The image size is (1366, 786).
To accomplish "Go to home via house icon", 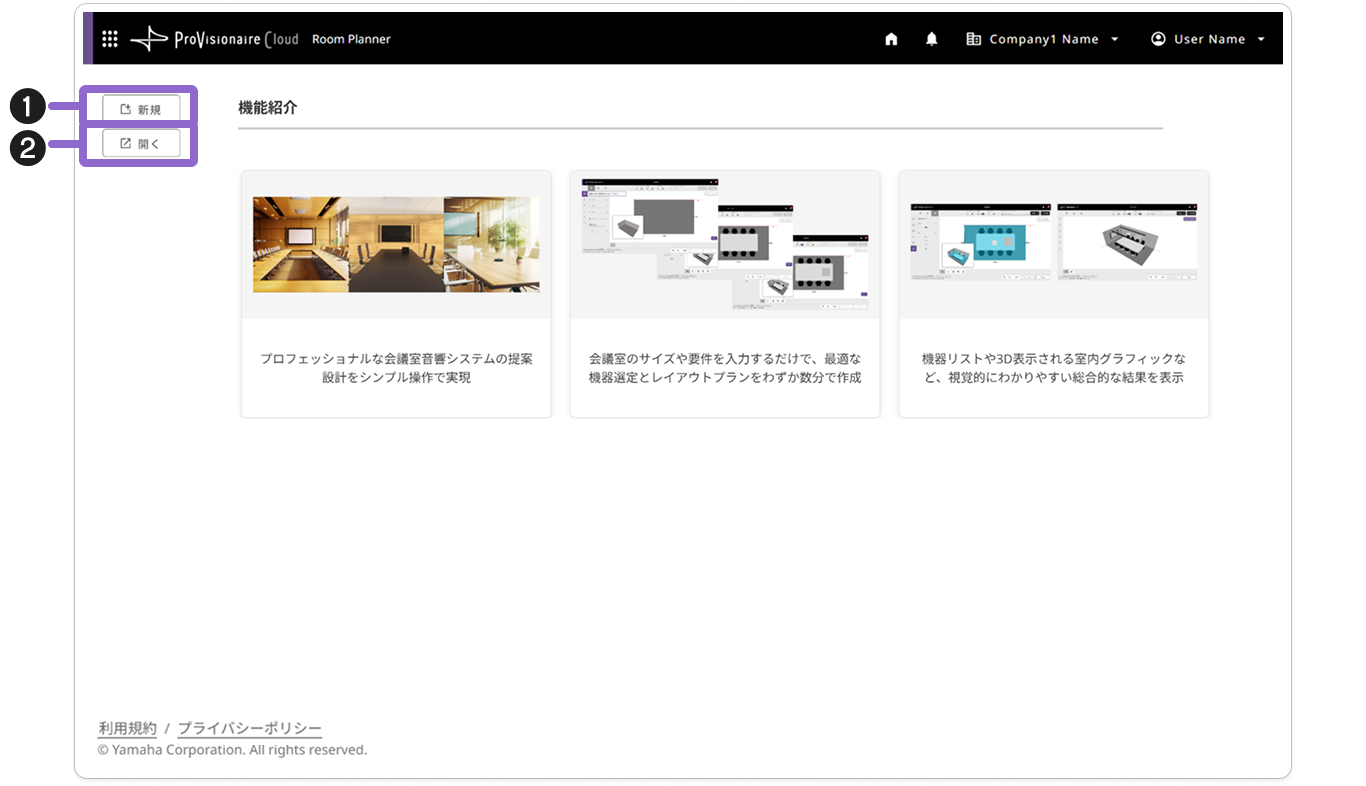I will point(891,39).
